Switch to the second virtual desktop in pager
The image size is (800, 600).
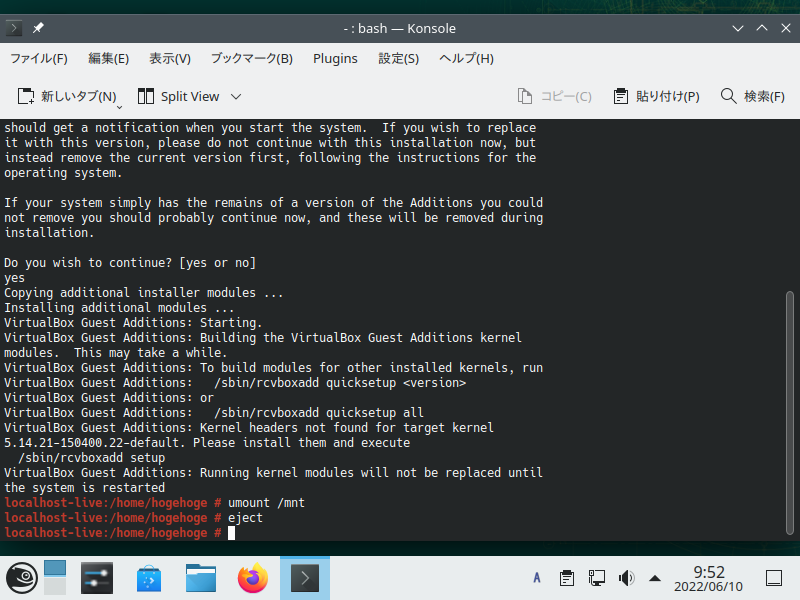tap(55, 587)
